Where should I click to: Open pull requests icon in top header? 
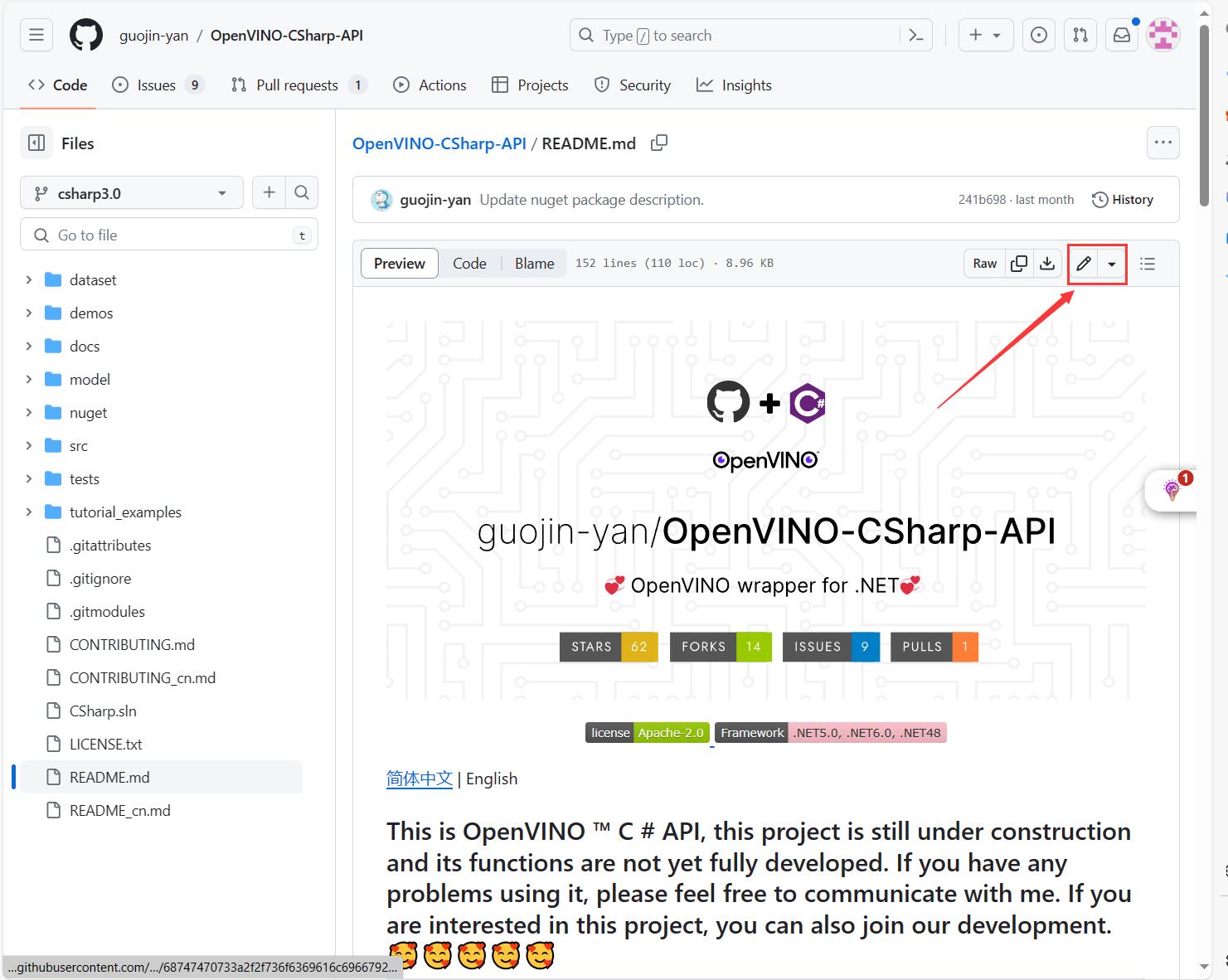coord(1080,35)
